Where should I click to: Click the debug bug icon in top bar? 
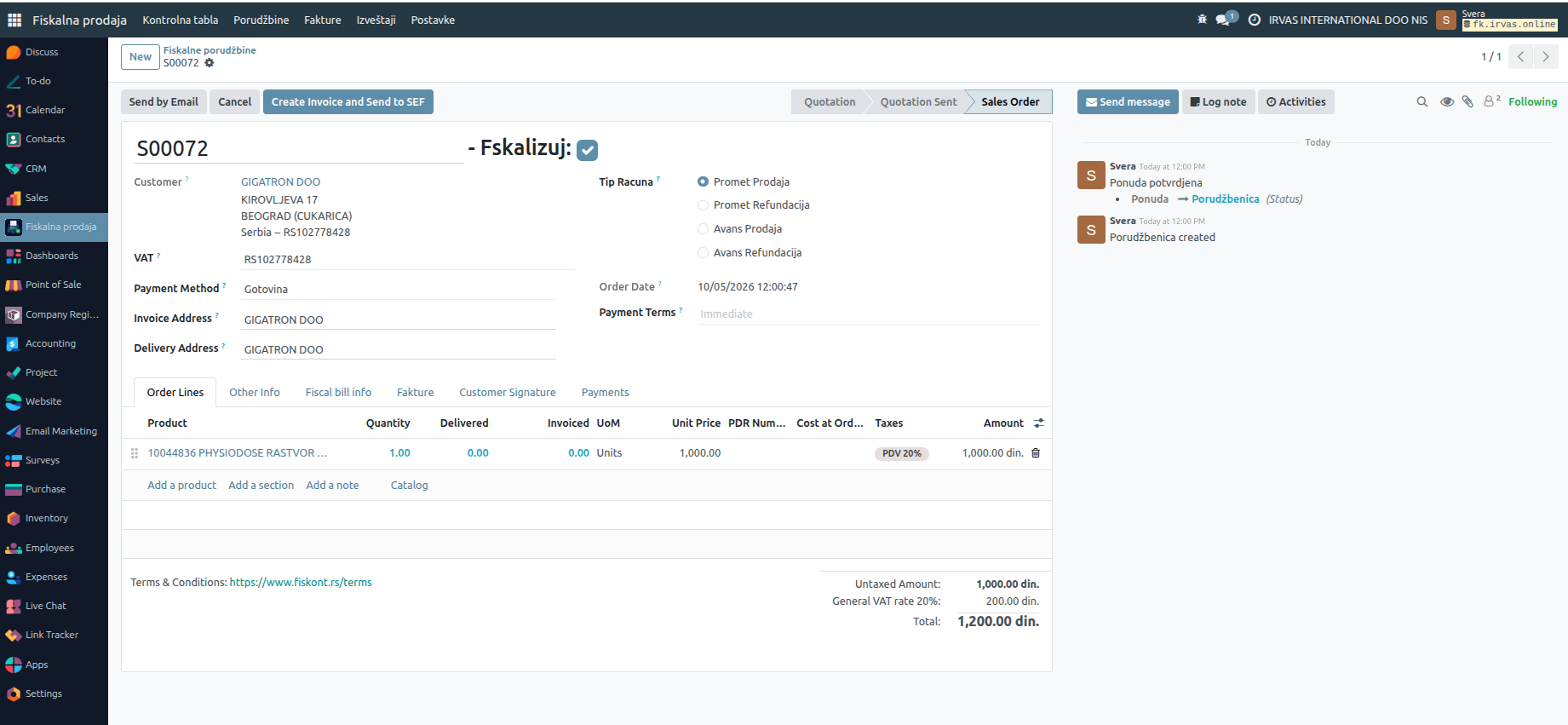(x=1203, y=20)
